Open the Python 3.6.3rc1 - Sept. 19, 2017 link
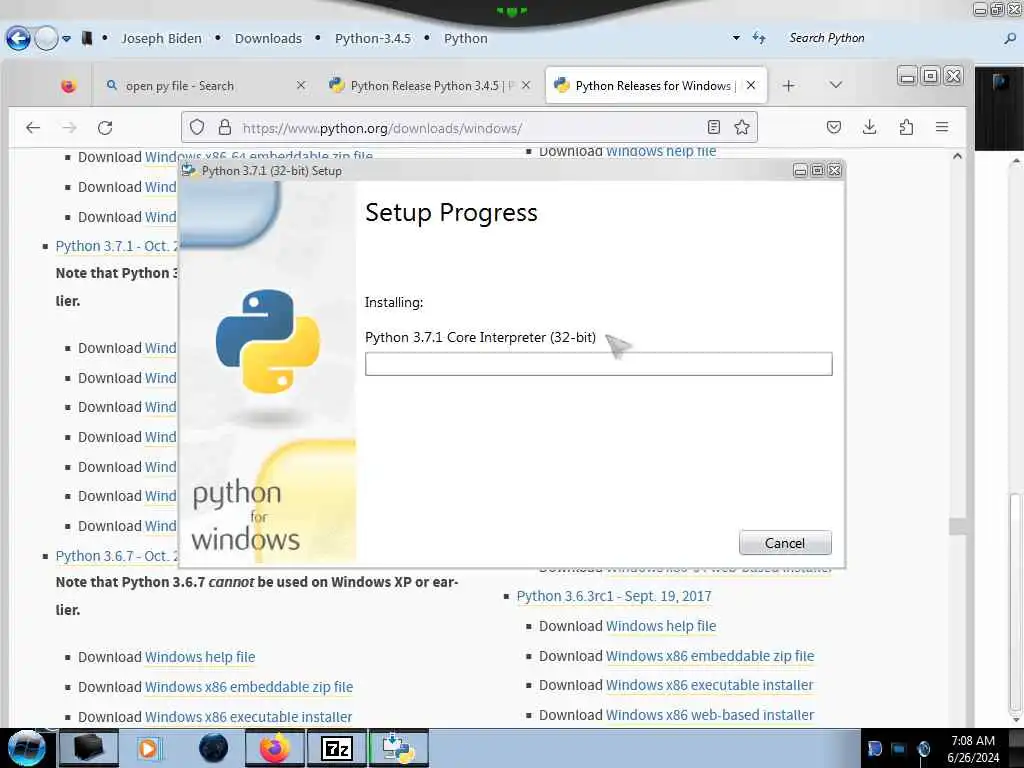This screenshot has height=768, width=1024. point(614,596)
